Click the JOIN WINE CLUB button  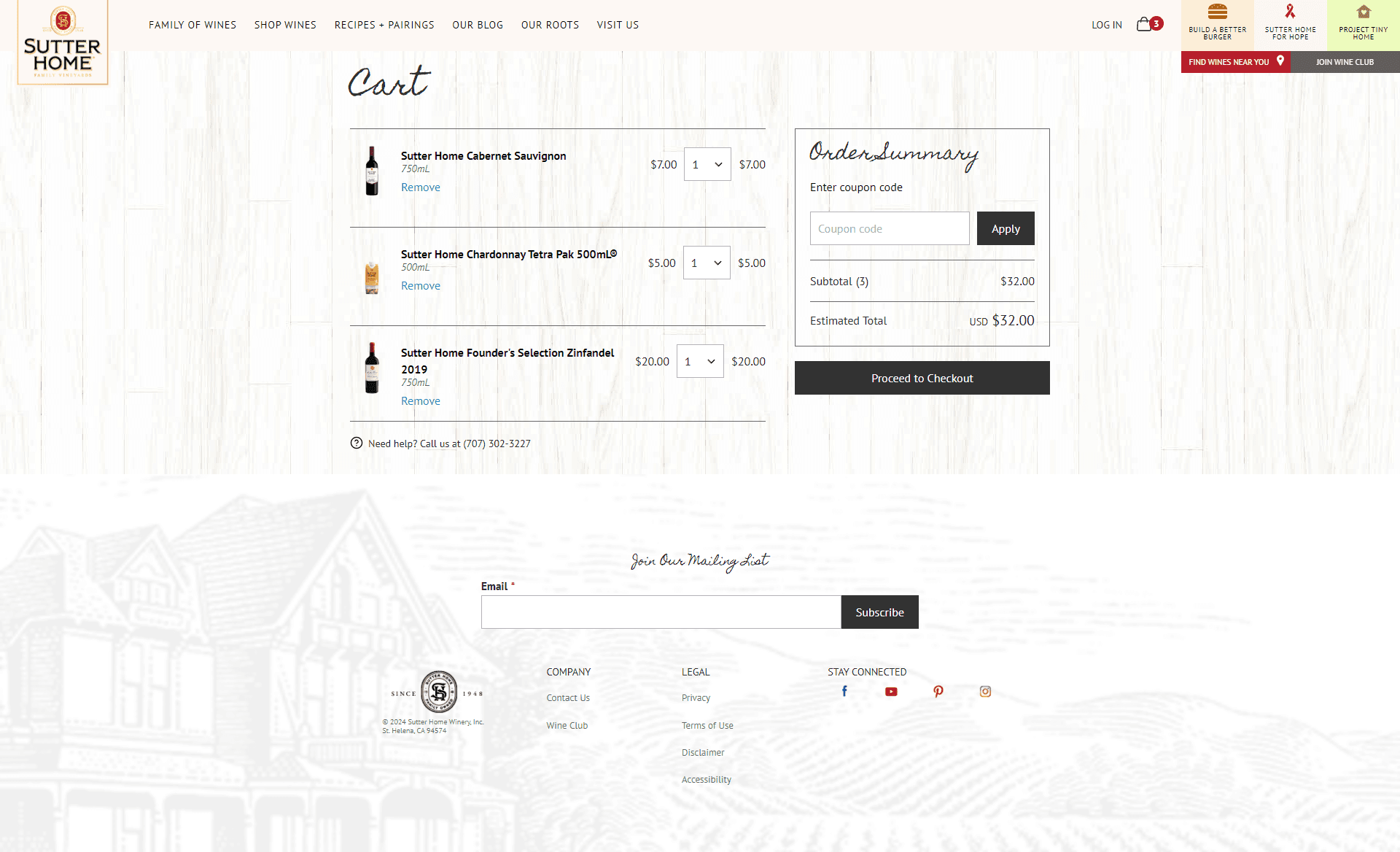pos(1345,62)
